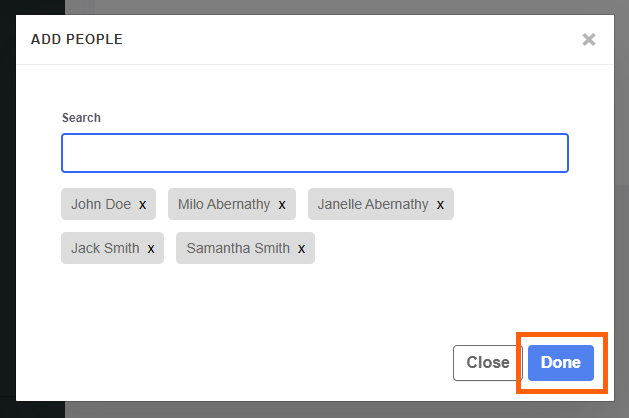629x418 pixels.
Task: Select the Milo Abernathy name chip
Action: coord(223,204)
